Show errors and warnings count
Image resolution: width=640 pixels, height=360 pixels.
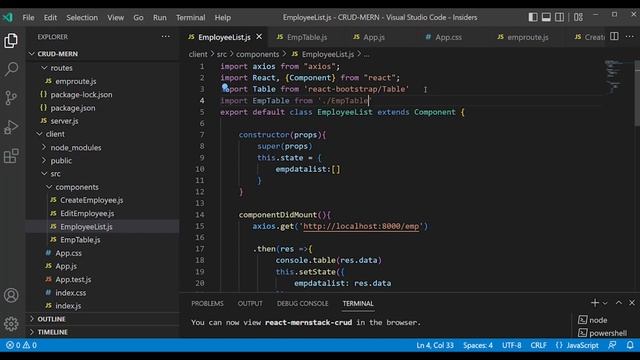21,345
